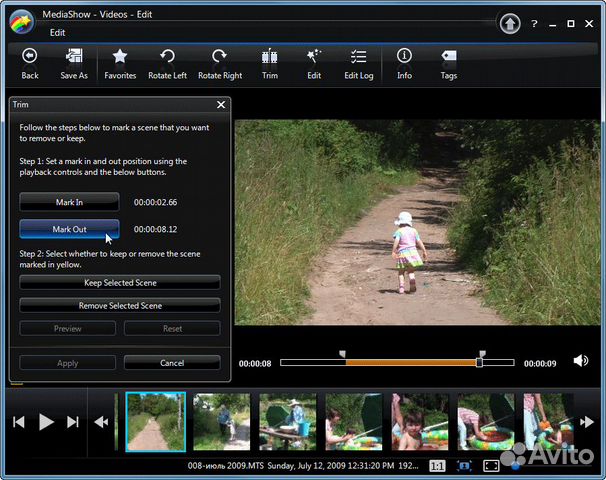606x480 pixels.
Task: Click the upload arrow icon in title bar
Action: pyautogui.click(x=510, y=24)
